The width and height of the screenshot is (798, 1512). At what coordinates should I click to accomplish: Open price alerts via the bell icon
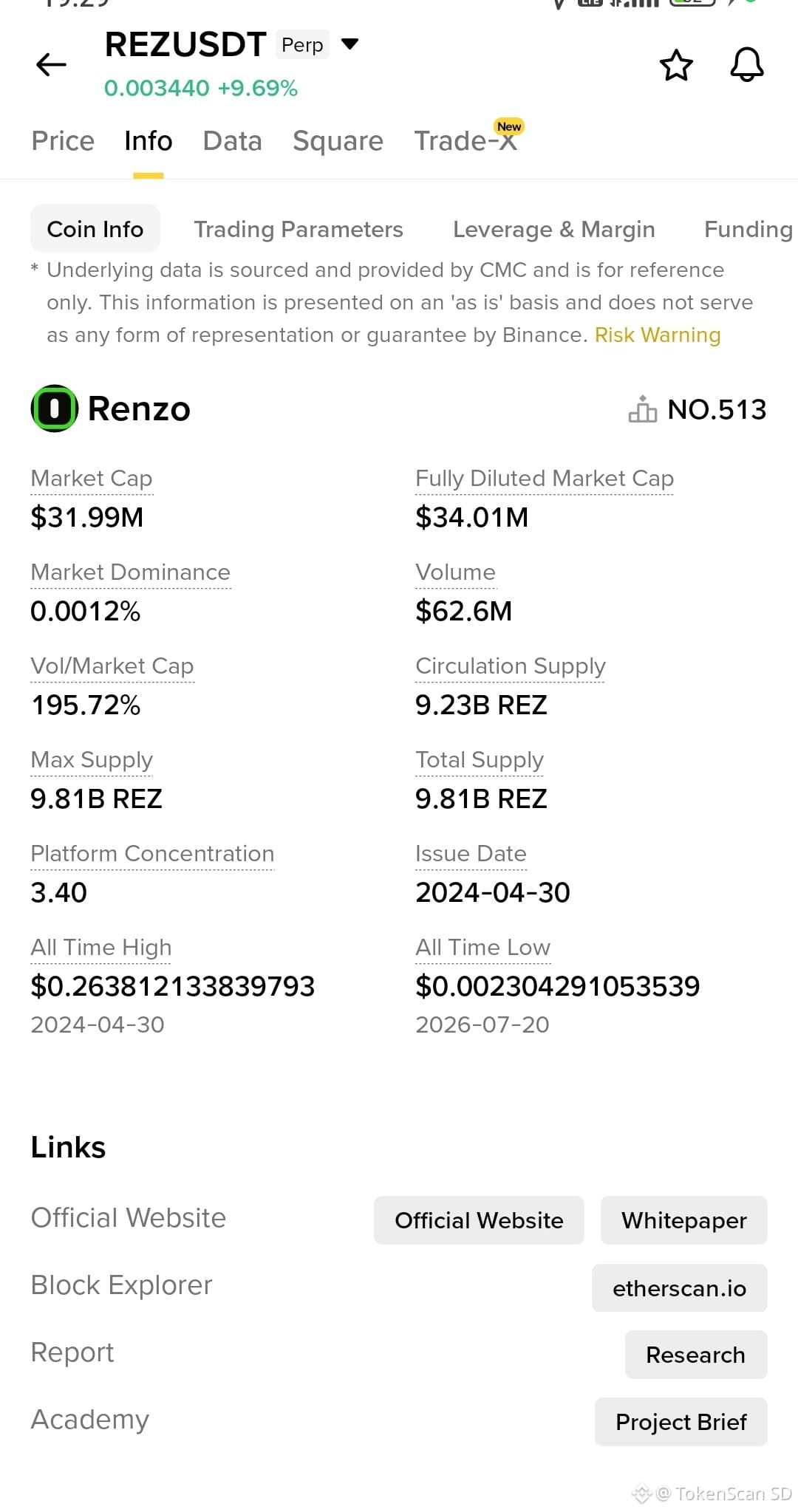pos(747,65)
